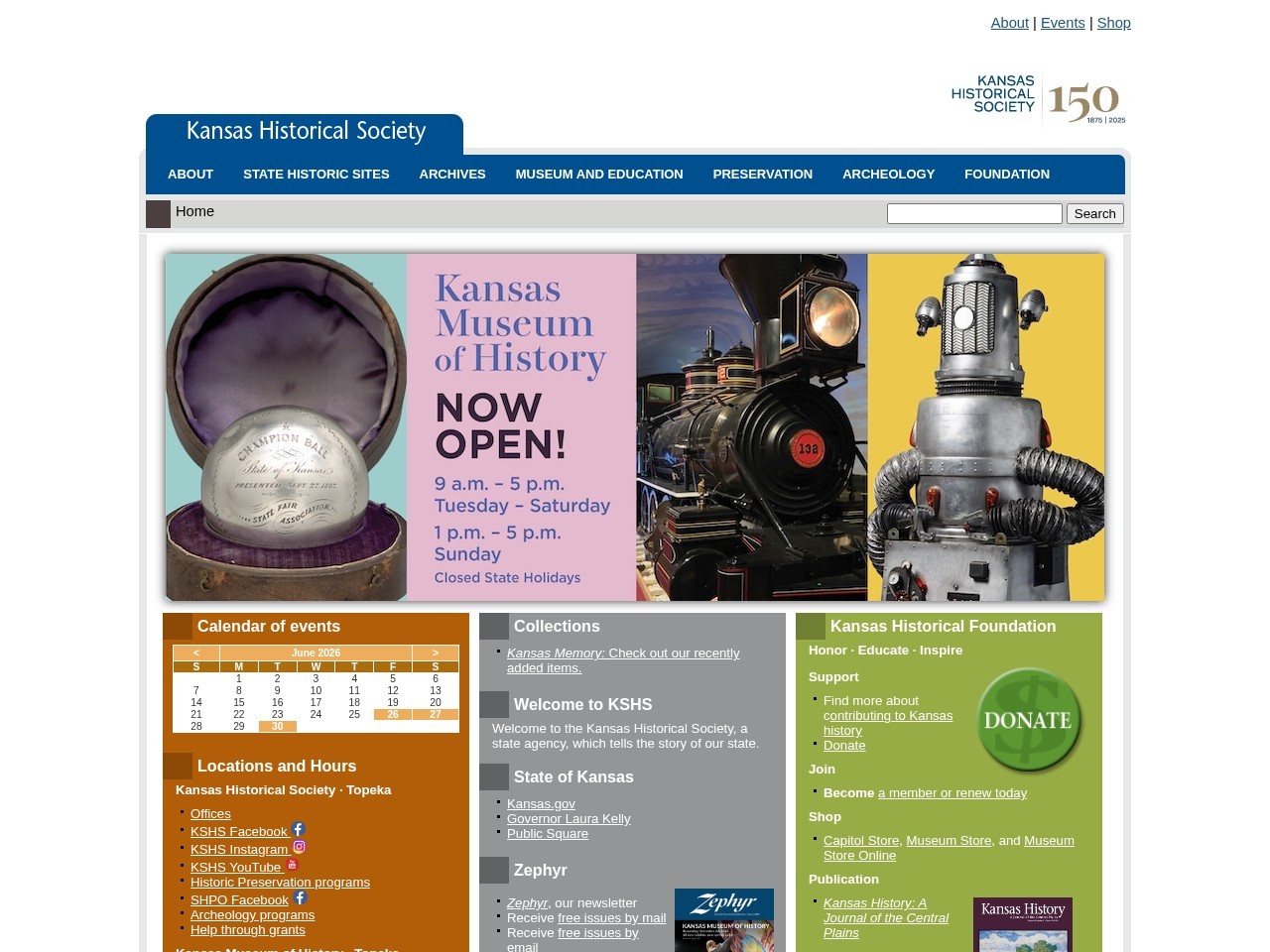Open the Public Square link

click(548, 834)
